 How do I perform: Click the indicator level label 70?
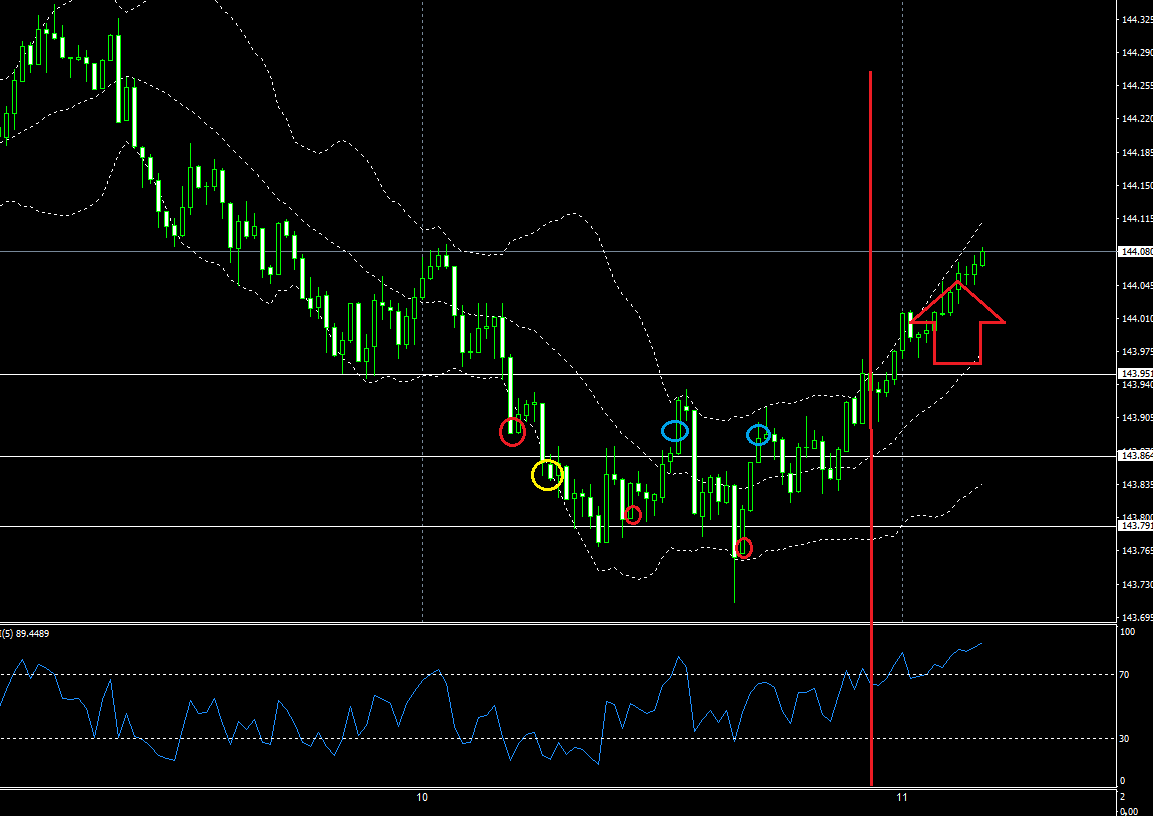click(1124, 675)
